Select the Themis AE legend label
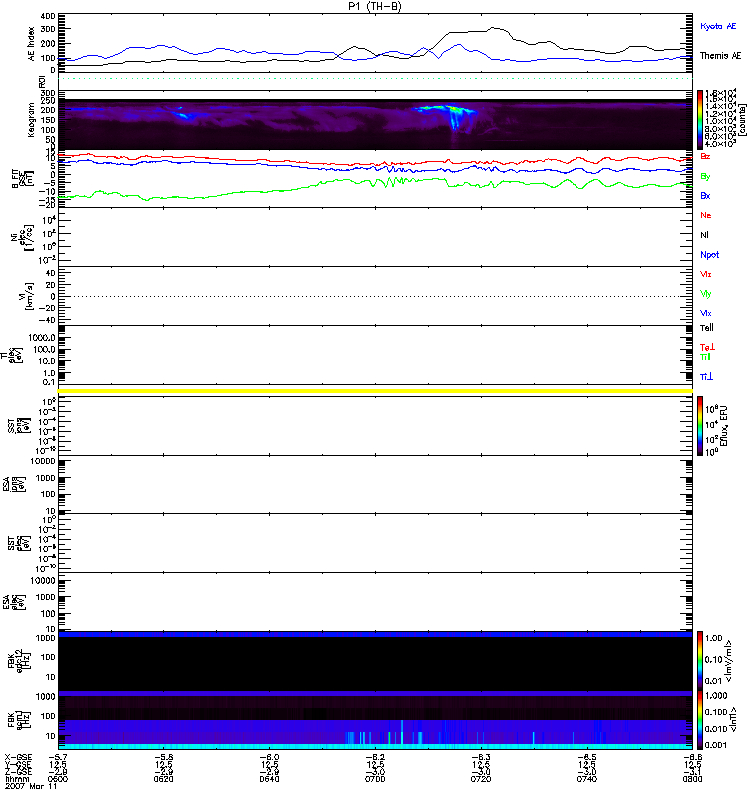 720,56
